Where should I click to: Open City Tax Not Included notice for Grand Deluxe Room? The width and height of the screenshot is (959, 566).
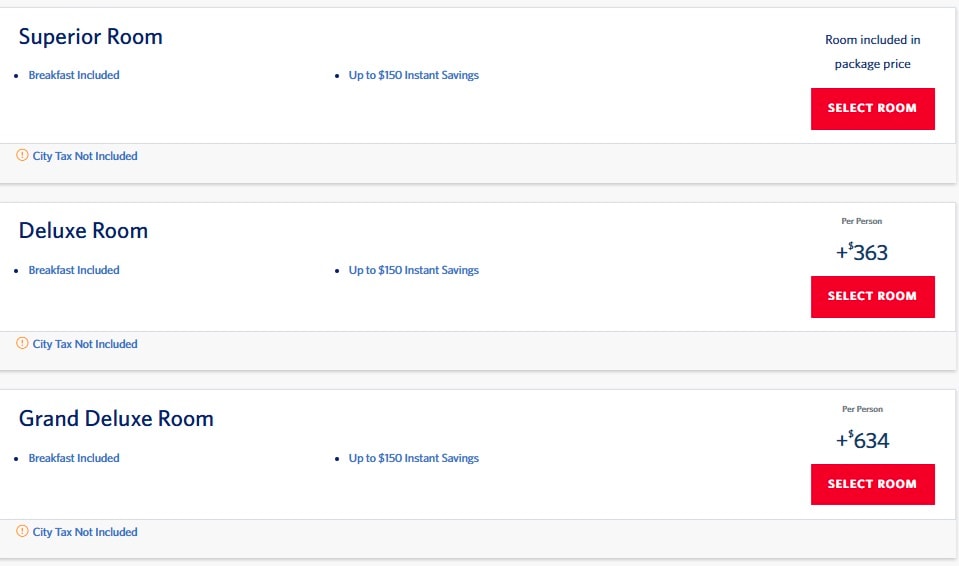[x=85, y=532]
